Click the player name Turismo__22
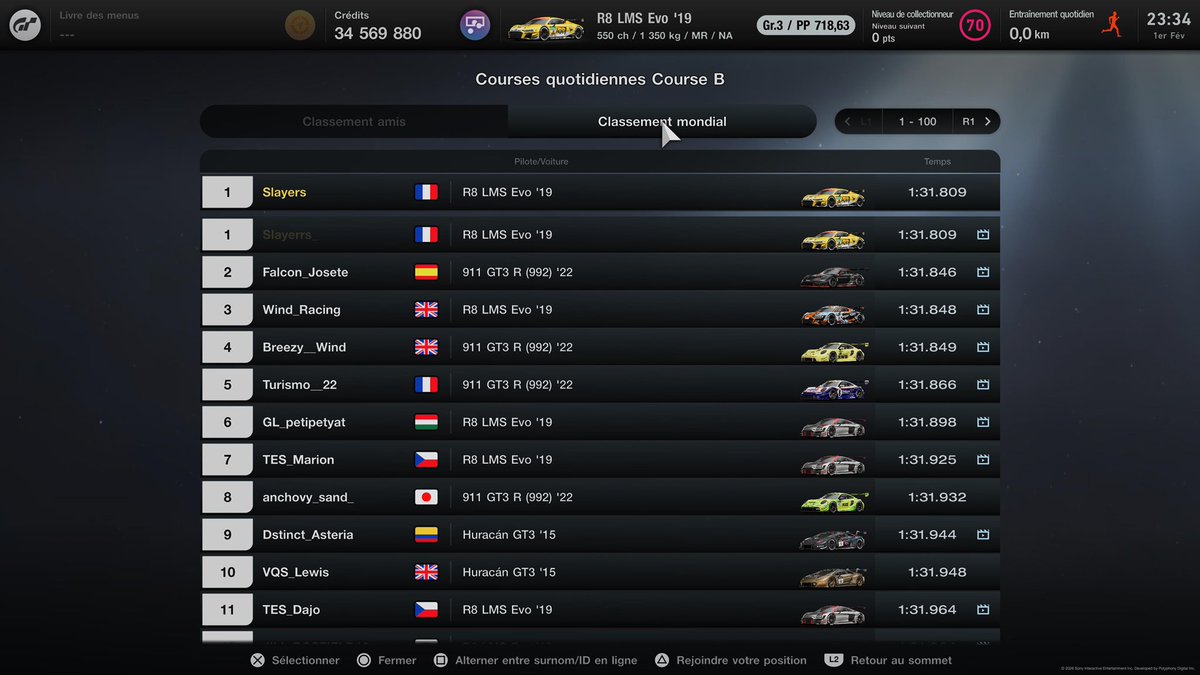Screen dimensions: 1200x675 [299, 385]
